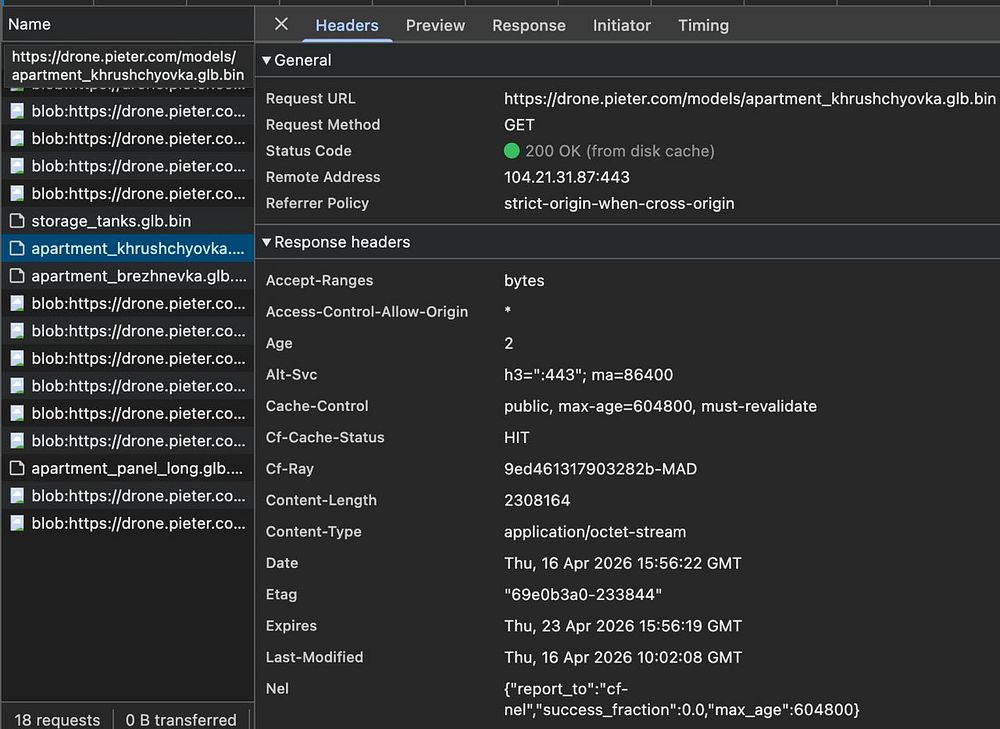Click the Name column header
1000x729 pixels.
30,24
